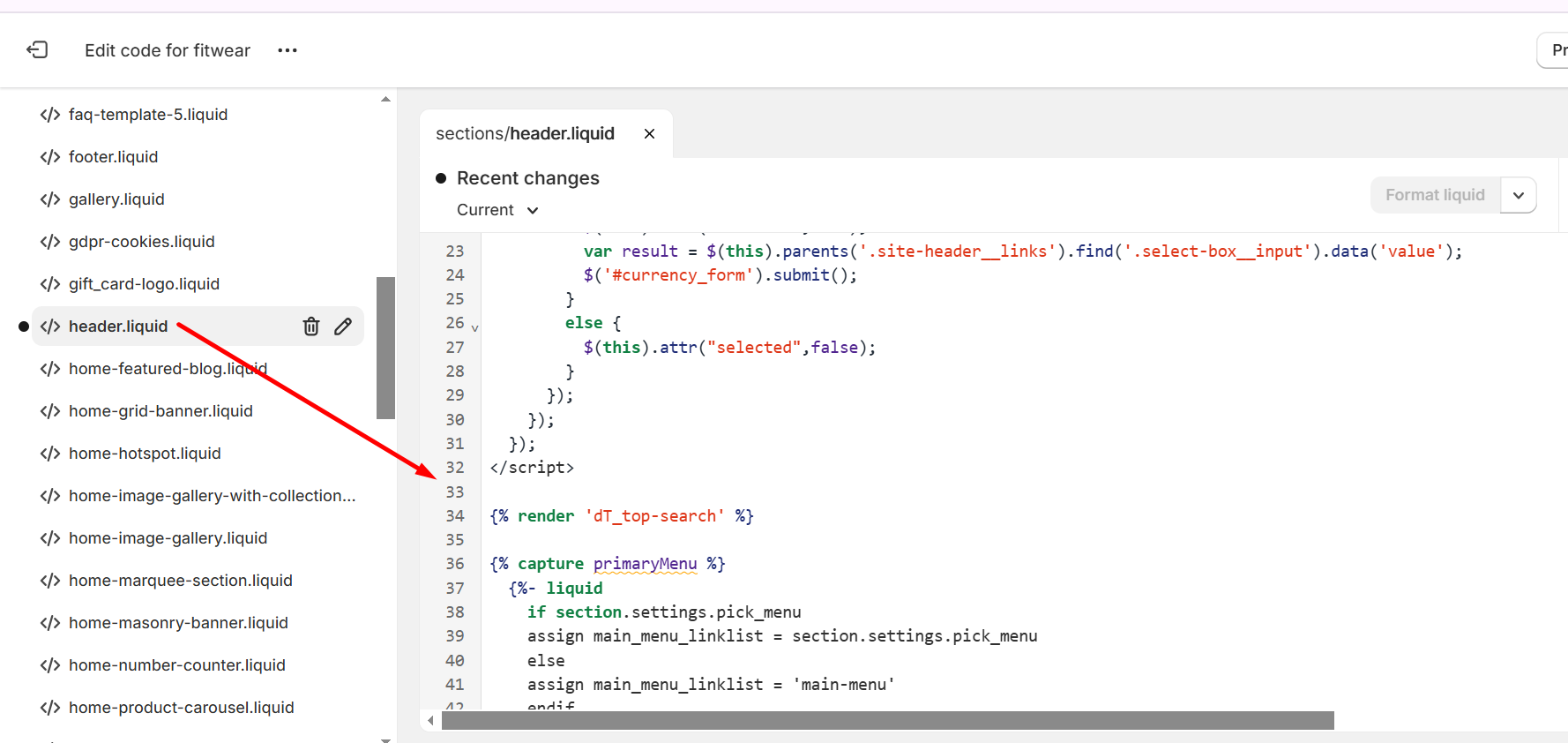
Task: Select header.liquid in the file list
Action: click(x=118, y=326)
